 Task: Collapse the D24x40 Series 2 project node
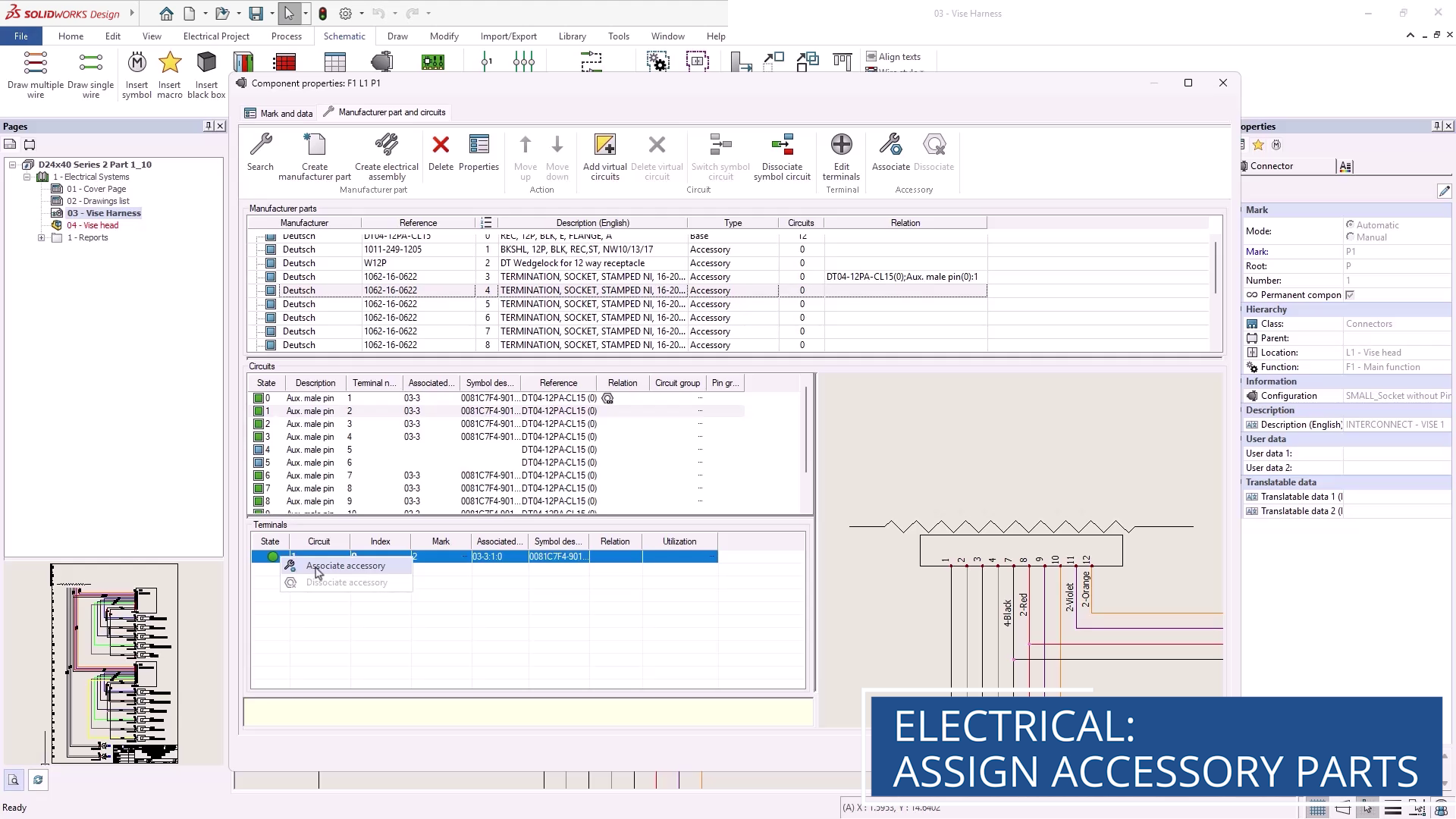[x=13, y=165]
